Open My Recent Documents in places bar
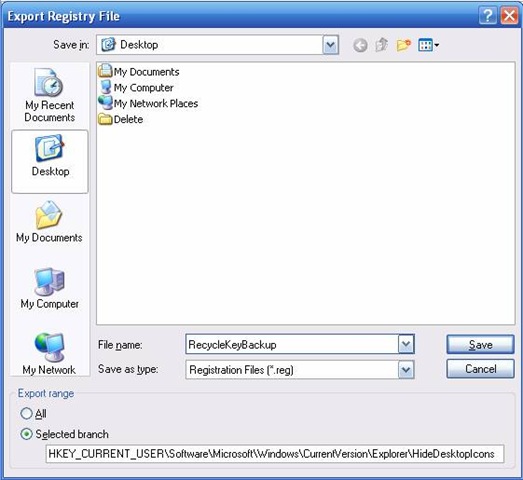The width and height of the screenshot is (523, 480). pyautogui.click(x=49, y=95)
